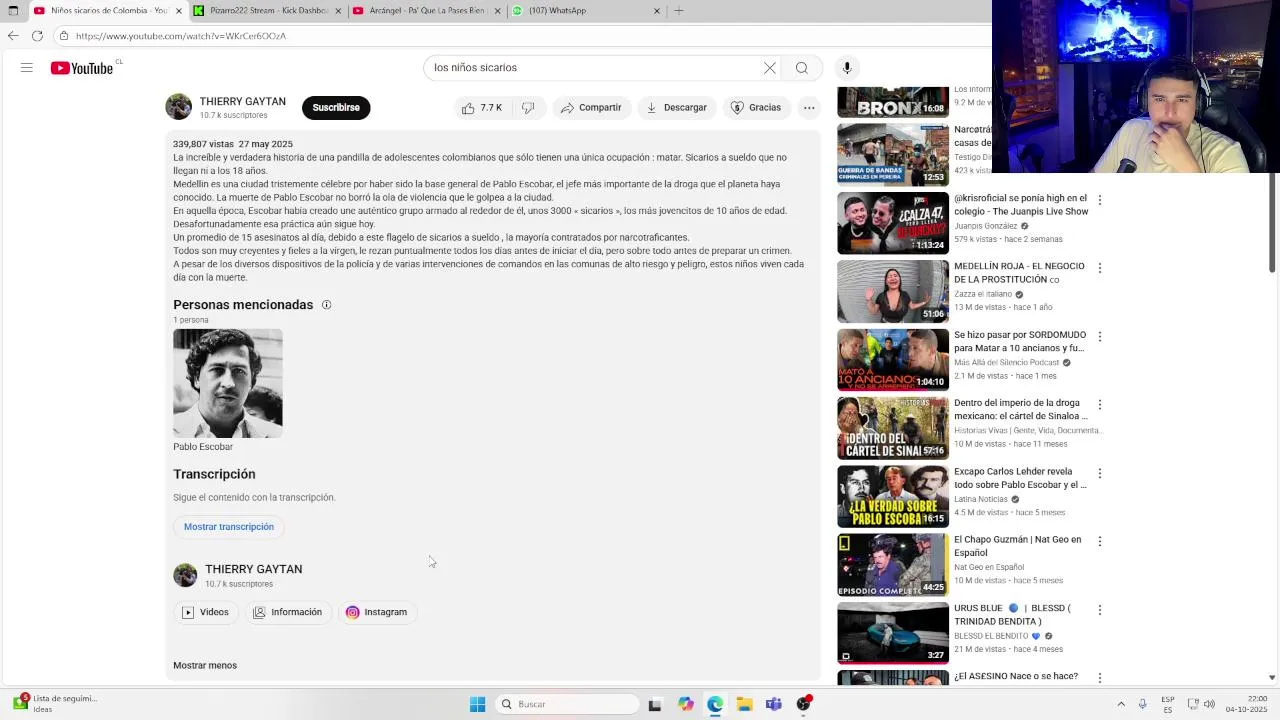Clear the search text with the X icon
Image resolution: width=1280 pixels, height=720 pixels.
[770, 68]
